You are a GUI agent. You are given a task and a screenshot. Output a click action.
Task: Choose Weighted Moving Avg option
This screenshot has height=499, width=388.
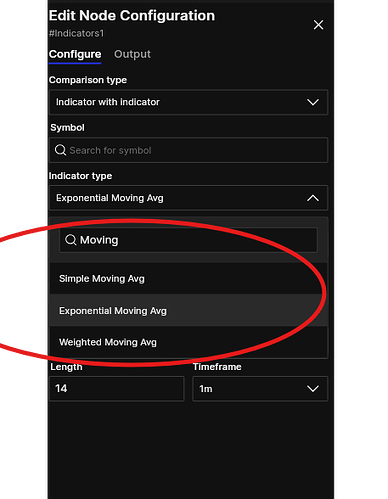[189, 342]
